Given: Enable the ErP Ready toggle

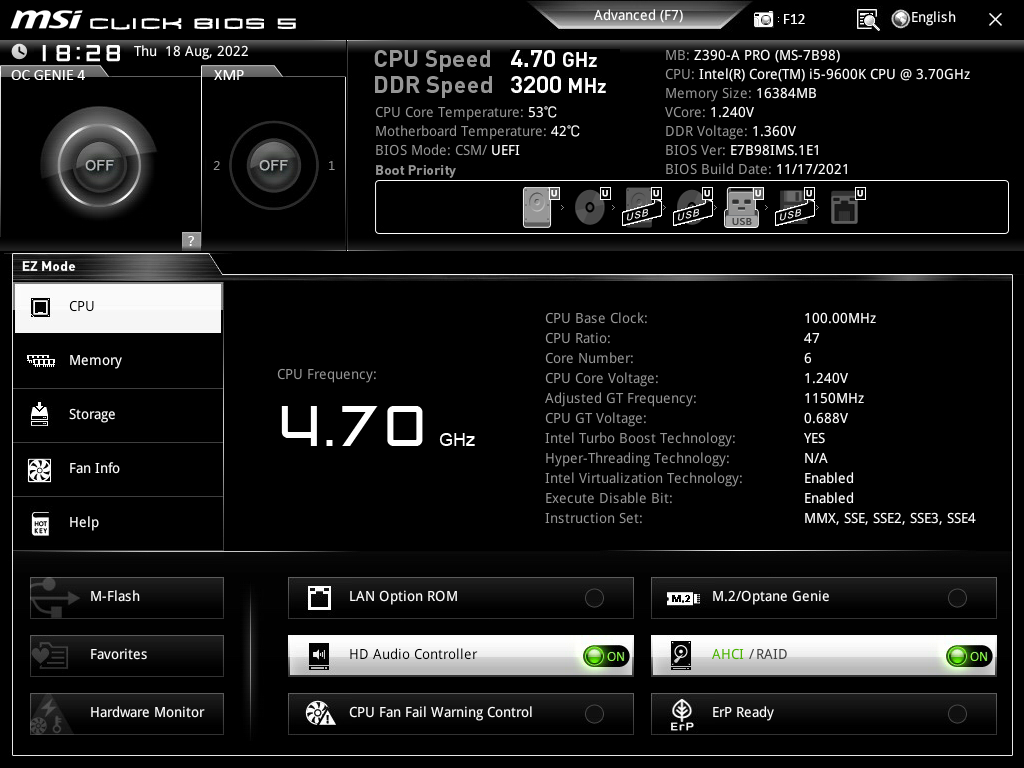Looking at the screenshot, I should tap(957, 714).
